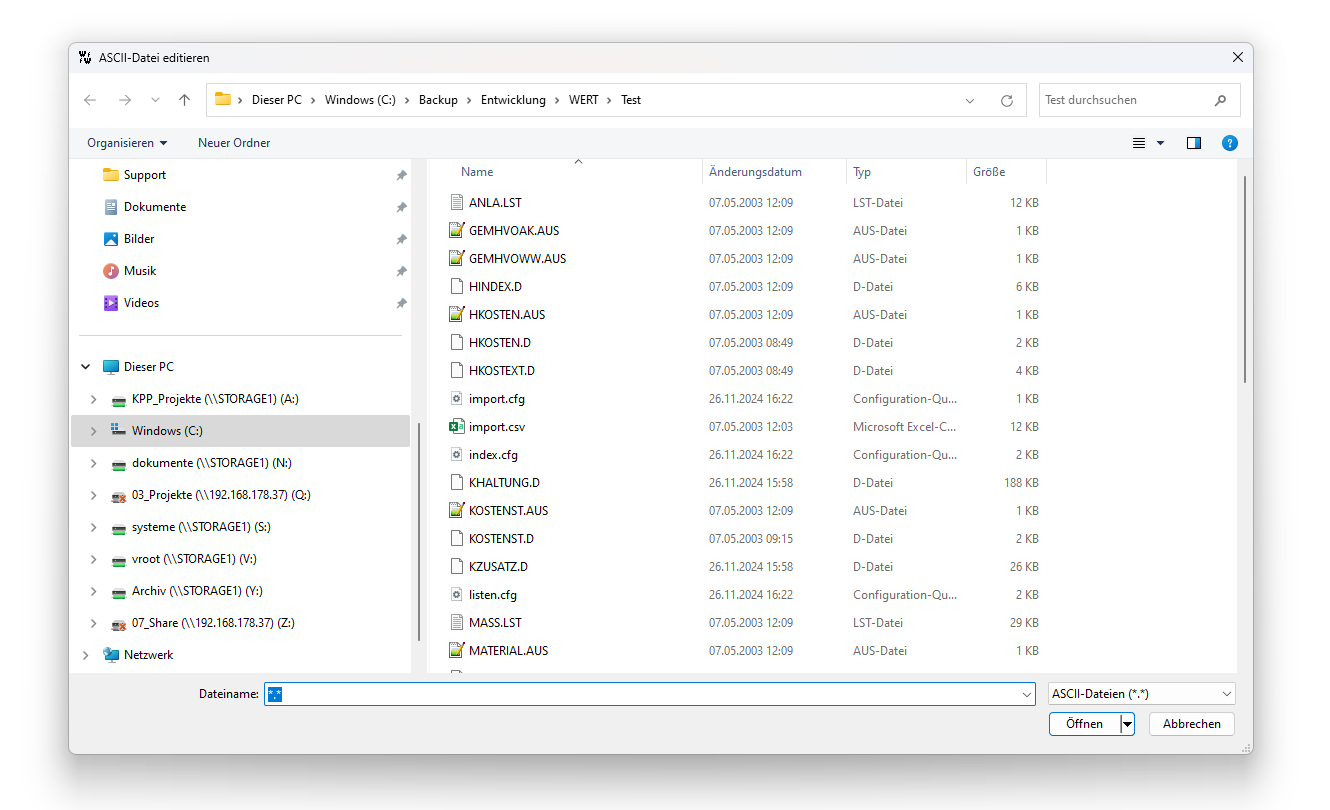Expand the Netzwerk tree node
Screen dimensions: 1330x810
86,655
